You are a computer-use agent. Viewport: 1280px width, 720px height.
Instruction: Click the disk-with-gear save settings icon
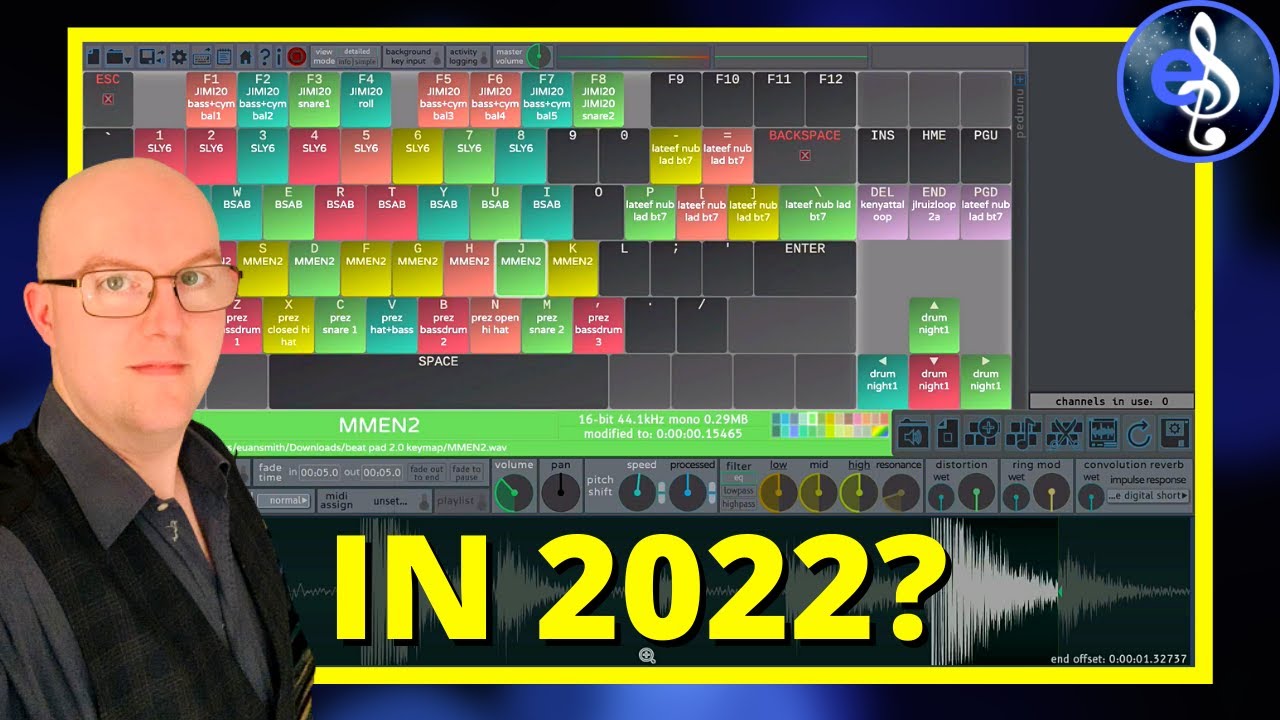point(1174,433)
